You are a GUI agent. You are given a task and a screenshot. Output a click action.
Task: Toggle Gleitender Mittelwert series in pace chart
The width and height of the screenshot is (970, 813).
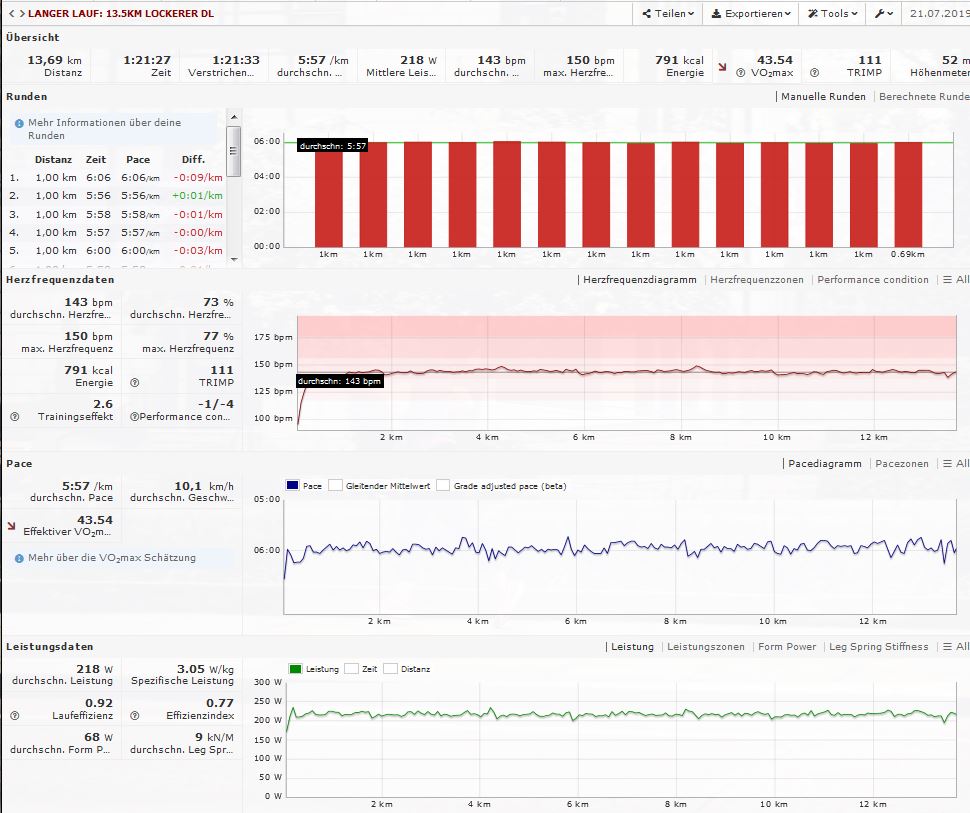coord(335,486)
